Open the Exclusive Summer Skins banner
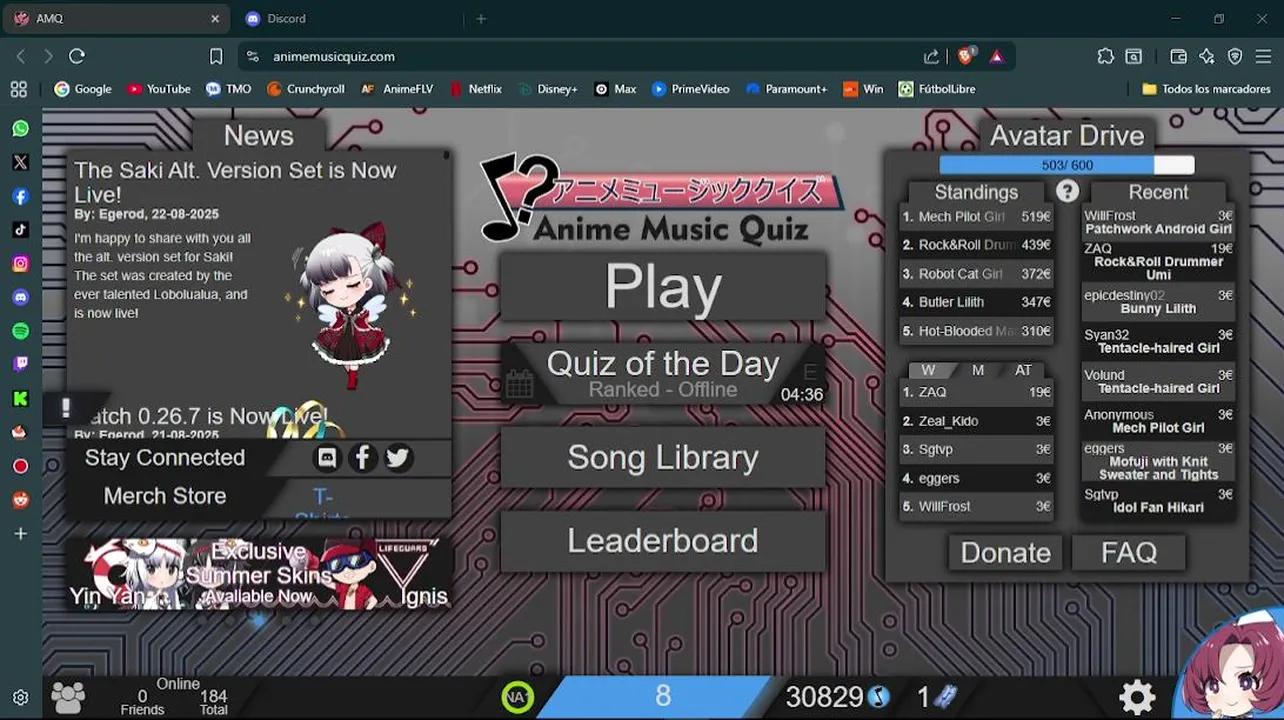The width and height of the screenshot is (1284, 720). pos(259,573)
